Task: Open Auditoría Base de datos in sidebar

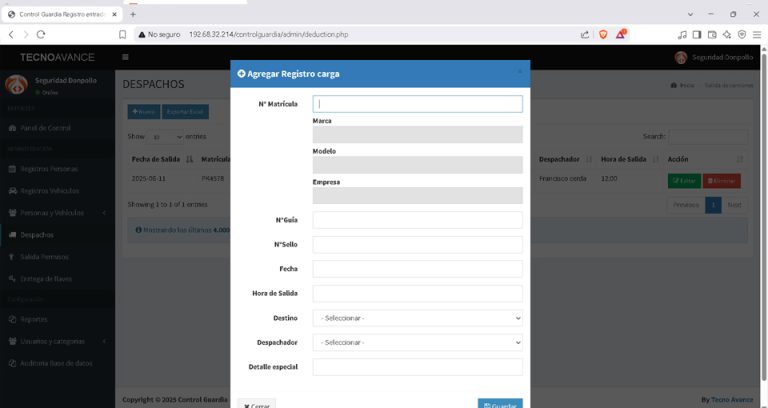Action: click(57, 363)
